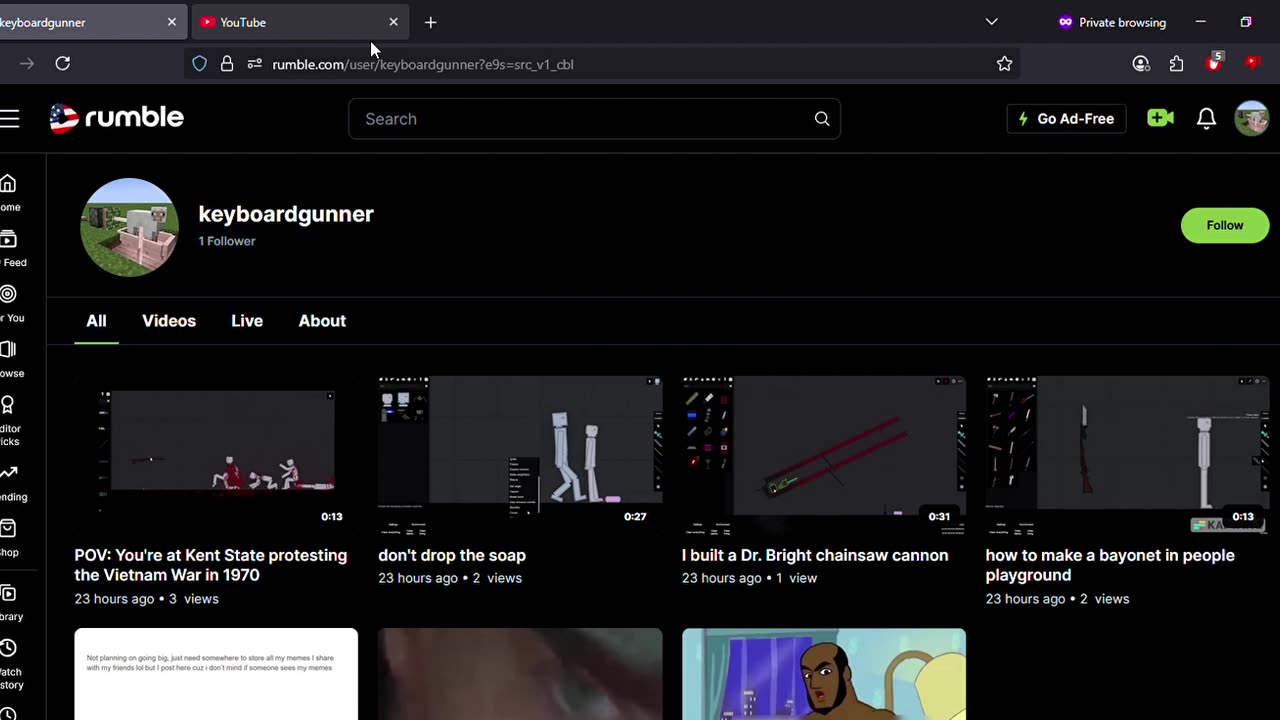Click the Rumble logo
Viewport: 1280px width, 720px height.
pyautogui.click(x=116, y=118)
